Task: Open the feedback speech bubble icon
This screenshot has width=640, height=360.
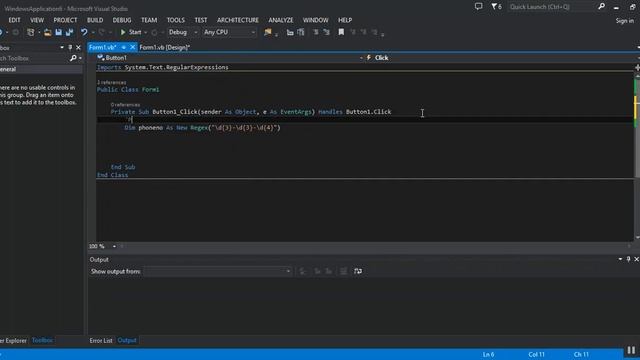Action: pyautogui.click(x=478, y=7)
